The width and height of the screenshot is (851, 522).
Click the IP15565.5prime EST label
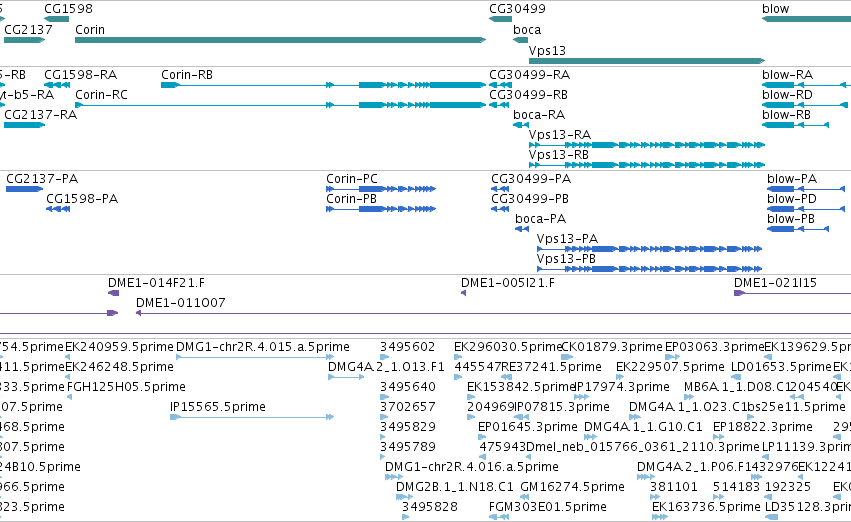(218, 407)
